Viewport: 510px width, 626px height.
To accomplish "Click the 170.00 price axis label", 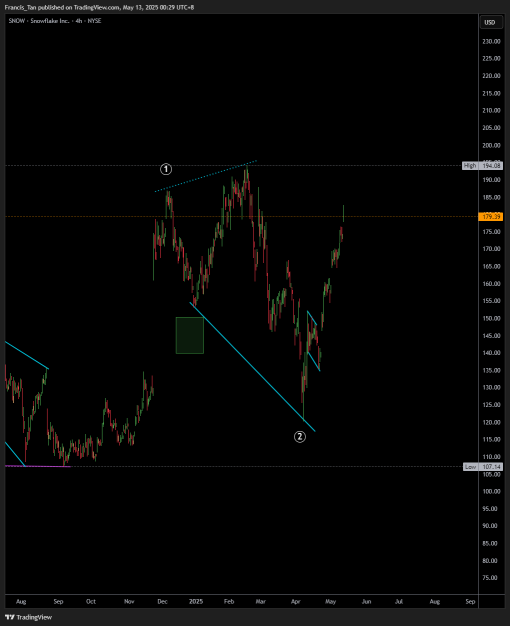I will (492, 249).
